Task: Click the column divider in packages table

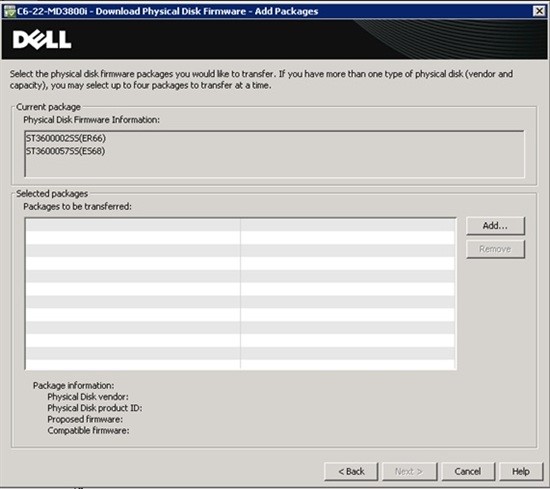Action: [x=241, y=294]
